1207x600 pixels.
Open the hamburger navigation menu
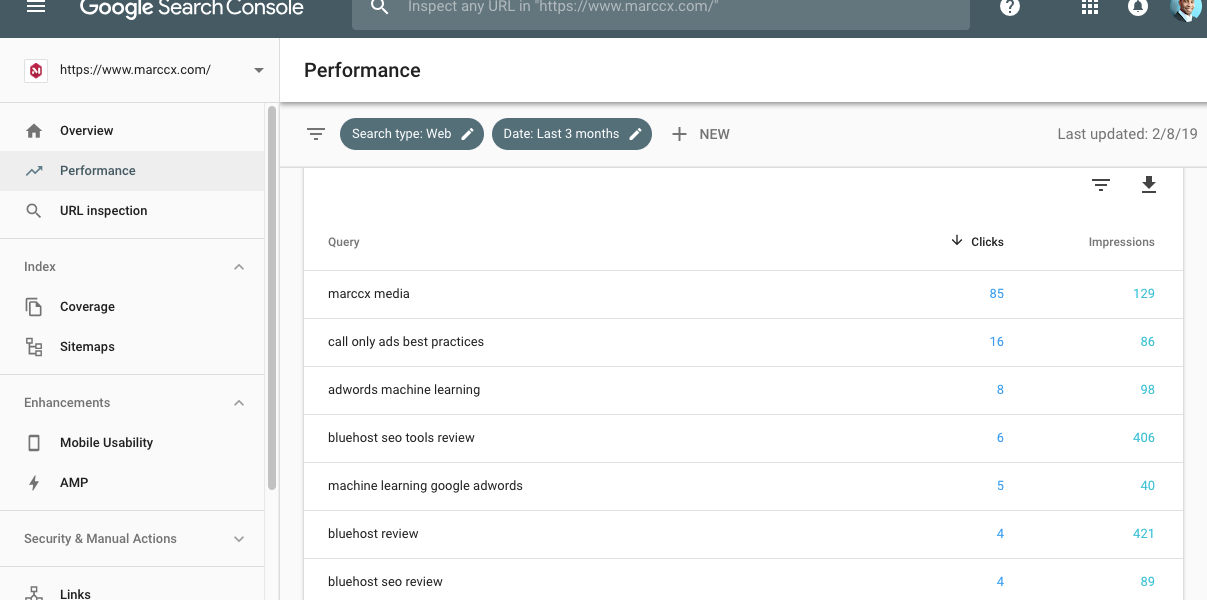point(36,7)
